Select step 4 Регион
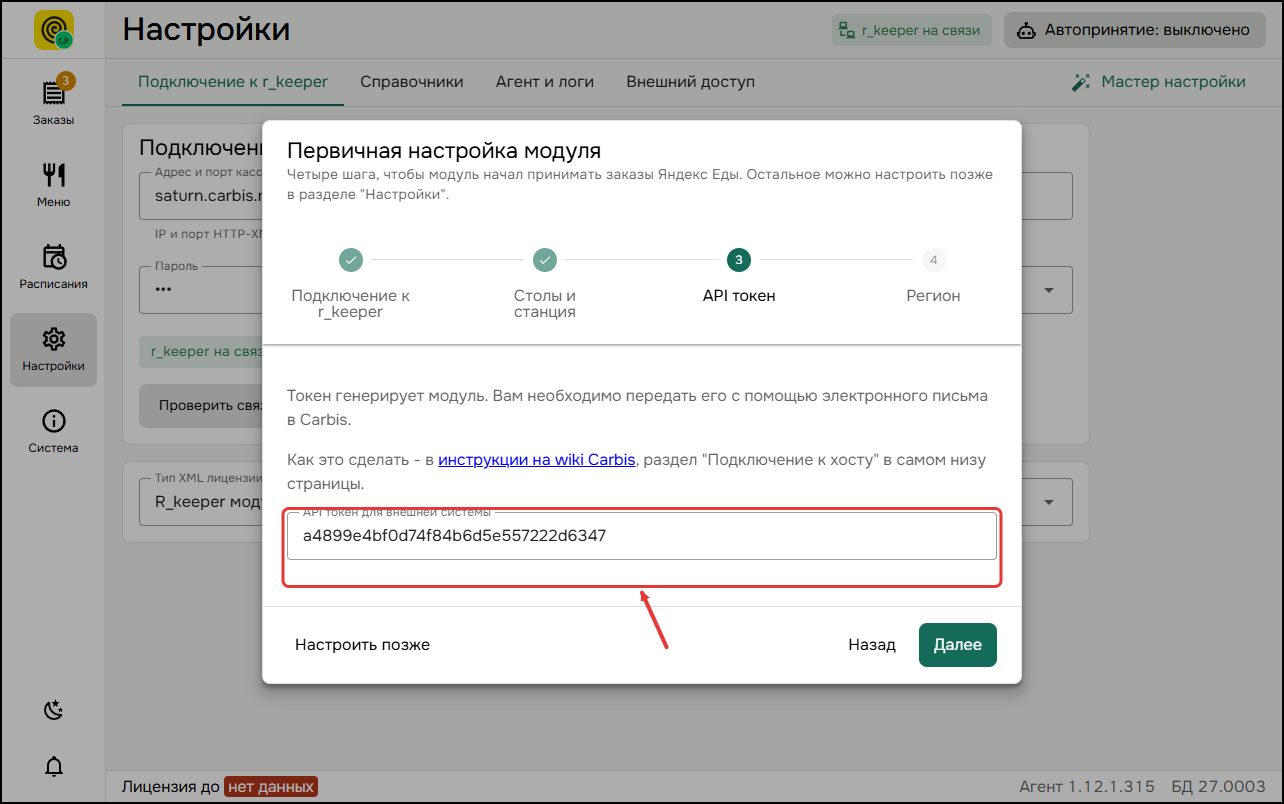 (933, 275)
